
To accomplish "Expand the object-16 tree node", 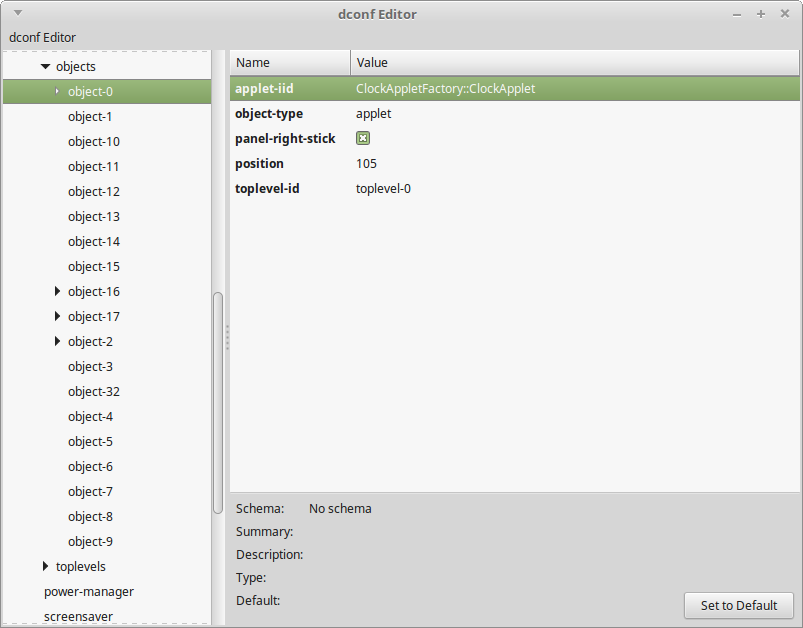I will 57,291.
